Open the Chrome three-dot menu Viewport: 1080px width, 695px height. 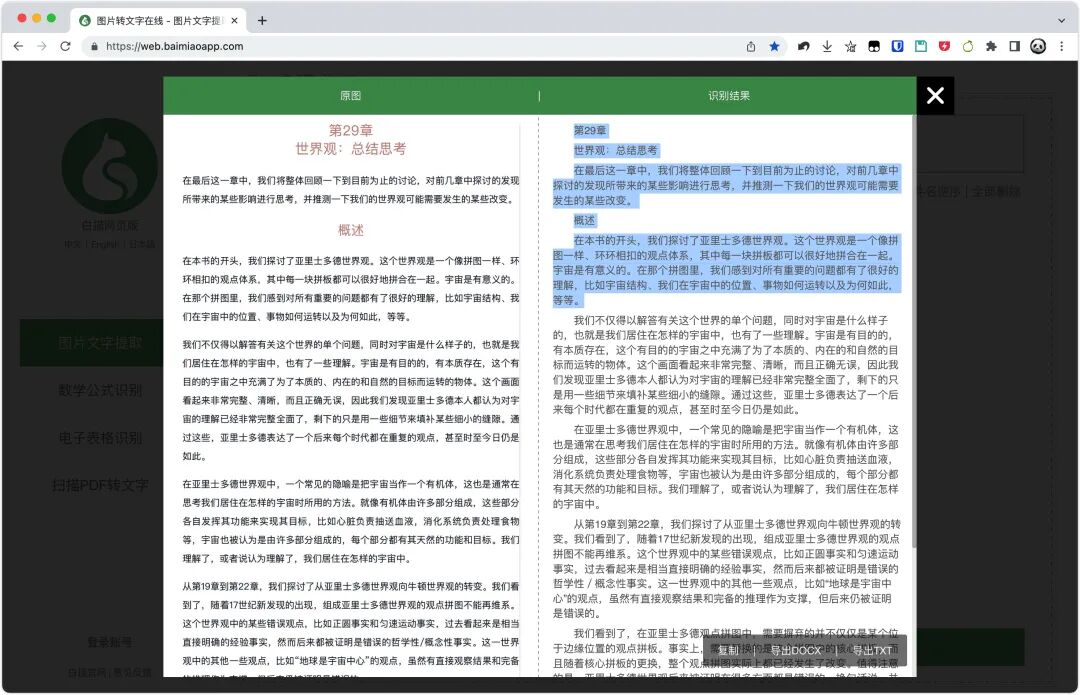1061,46
